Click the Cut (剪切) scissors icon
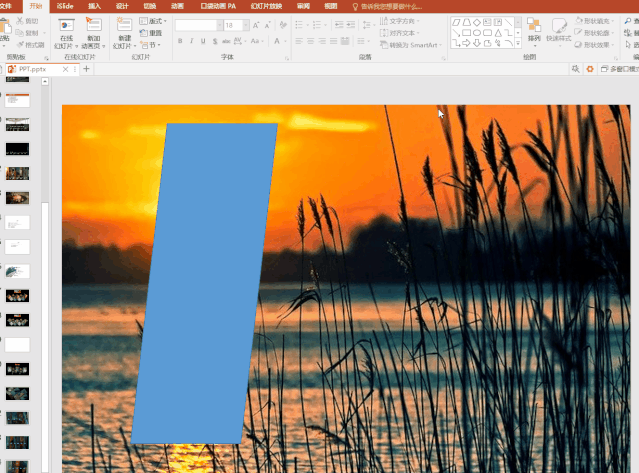Viewport: 639px width, 473px height. 20,21
